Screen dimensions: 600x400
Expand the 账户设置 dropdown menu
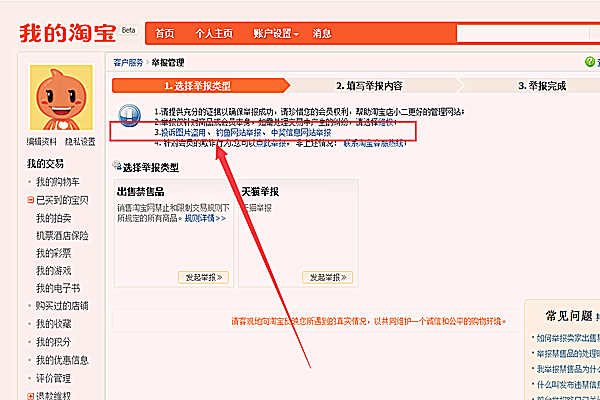point(276,34)
